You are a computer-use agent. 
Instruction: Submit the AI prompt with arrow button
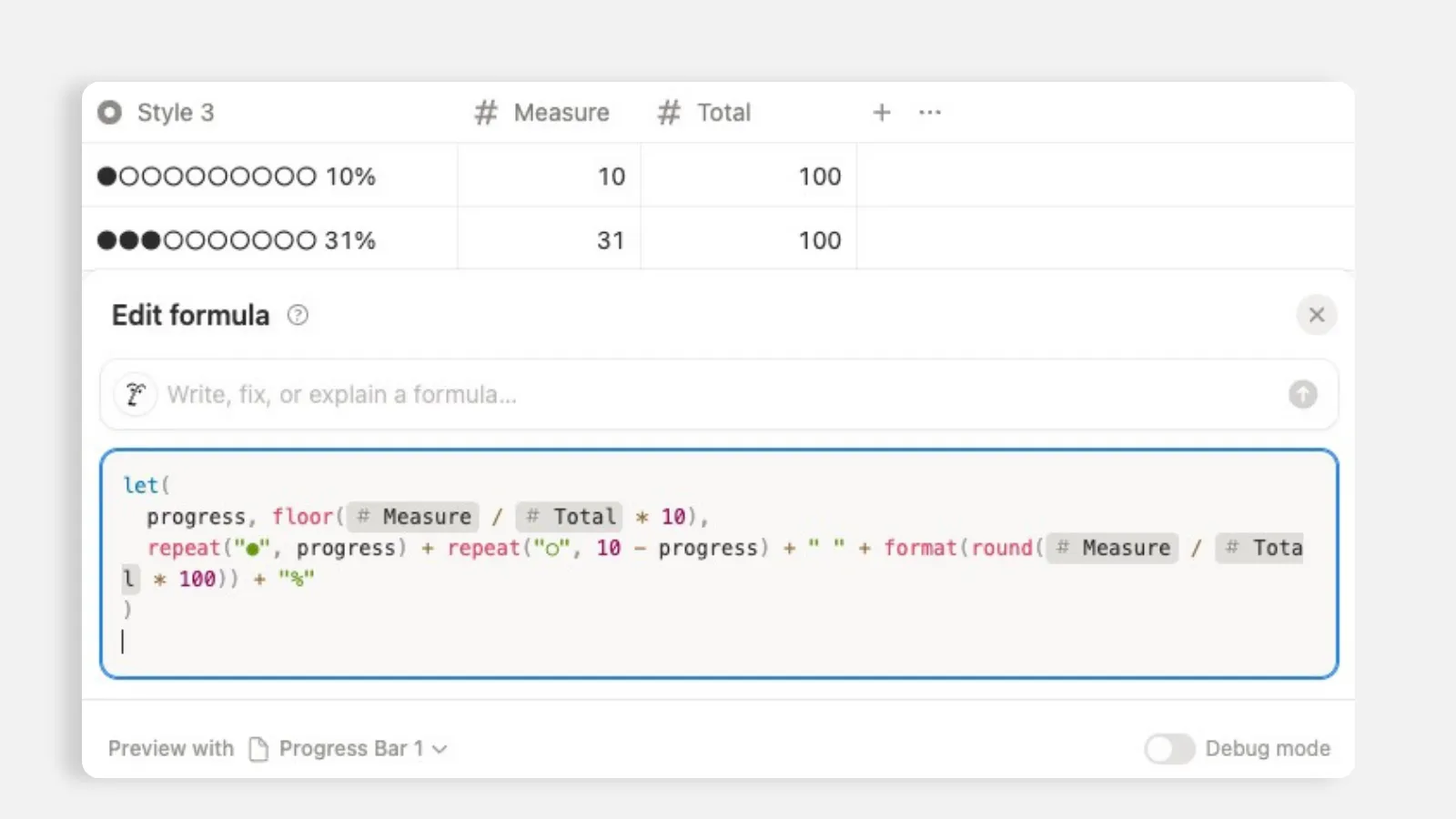click(x=1302, y=394)
